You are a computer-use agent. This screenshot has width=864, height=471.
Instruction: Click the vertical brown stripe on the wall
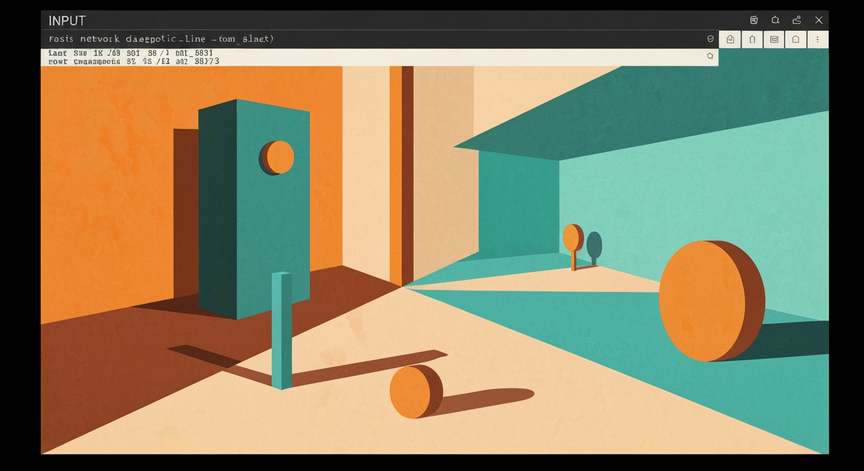tap(407, 175)
